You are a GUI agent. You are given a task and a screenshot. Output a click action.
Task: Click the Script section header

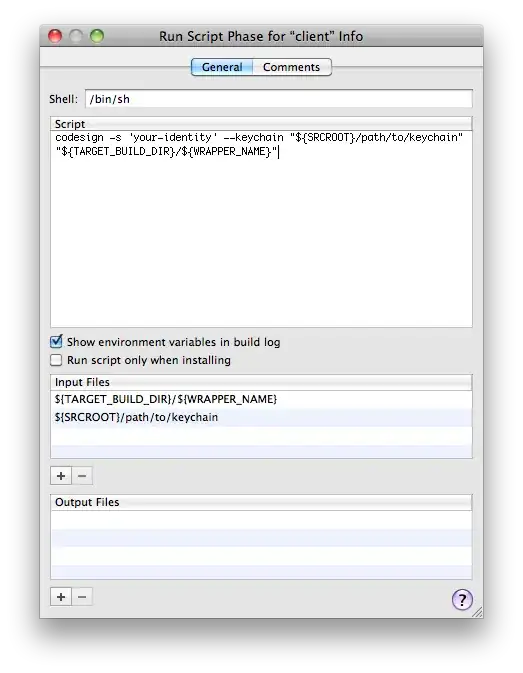pos(261,124)
